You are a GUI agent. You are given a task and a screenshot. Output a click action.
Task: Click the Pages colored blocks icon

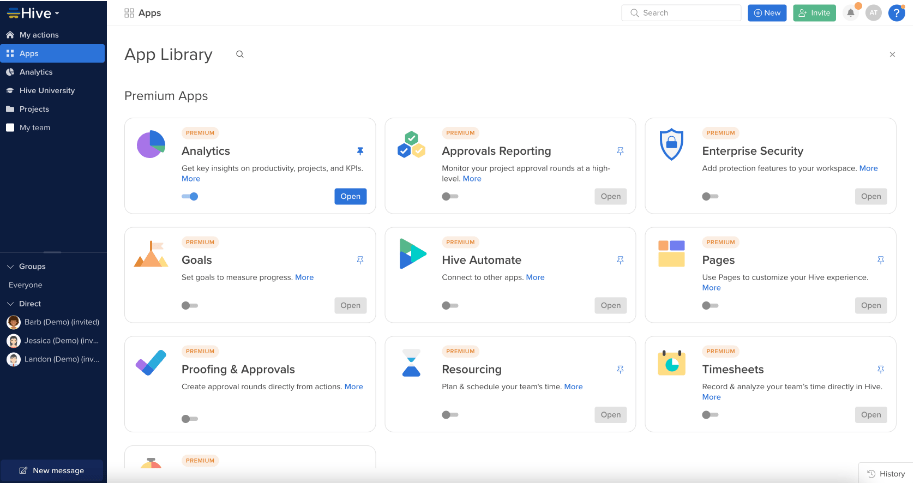(671, 253)
